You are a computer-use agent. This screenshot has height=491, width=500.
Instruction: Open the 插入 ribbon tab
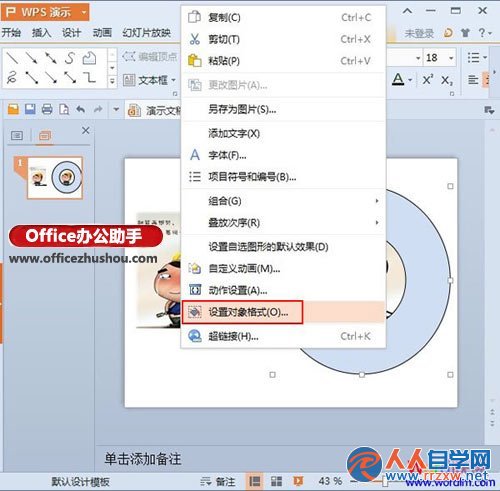click(x=41, y=33)
